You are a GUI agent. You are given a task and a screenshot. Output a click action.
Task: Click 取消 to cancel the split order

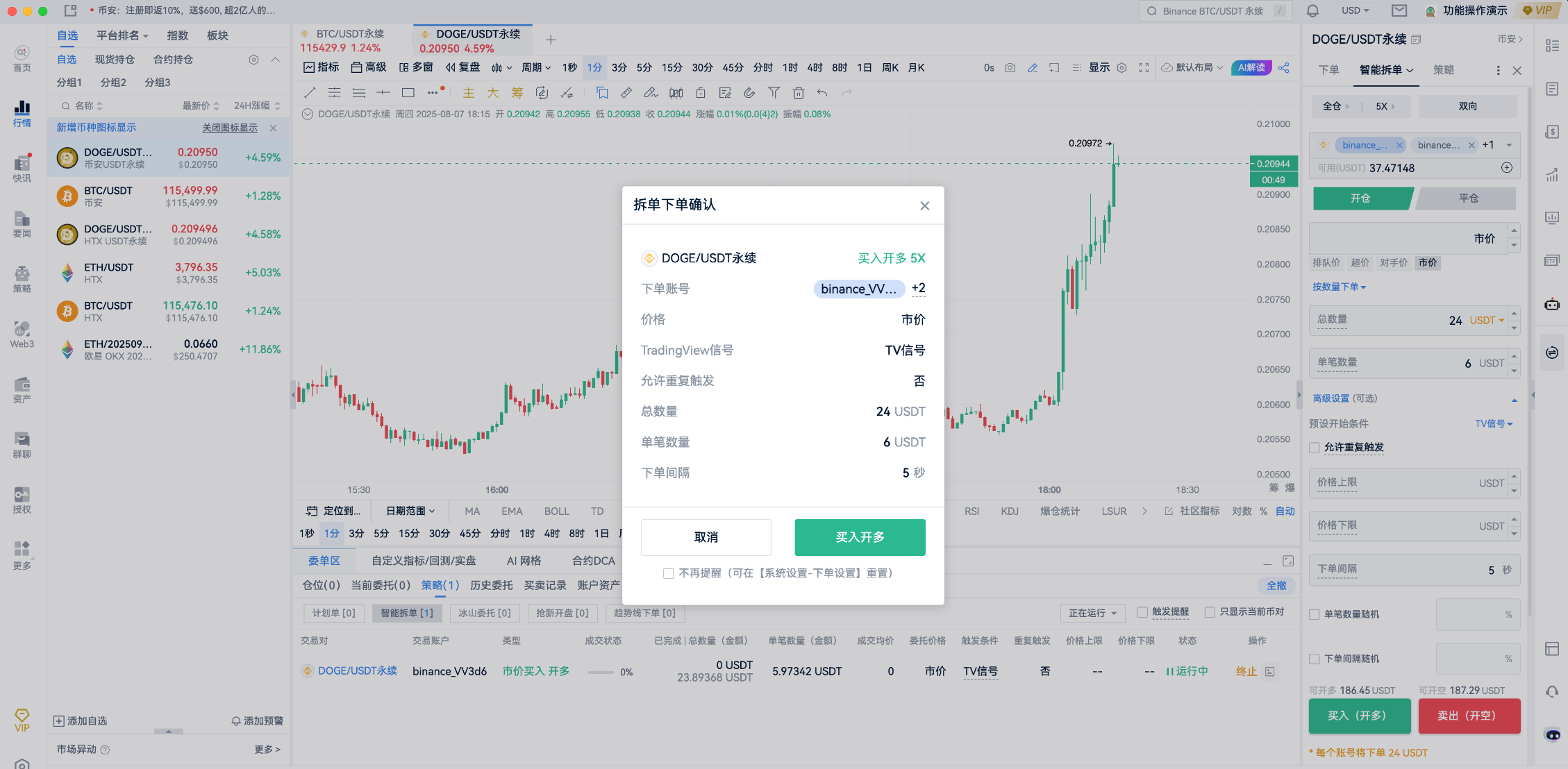(706, 537)
